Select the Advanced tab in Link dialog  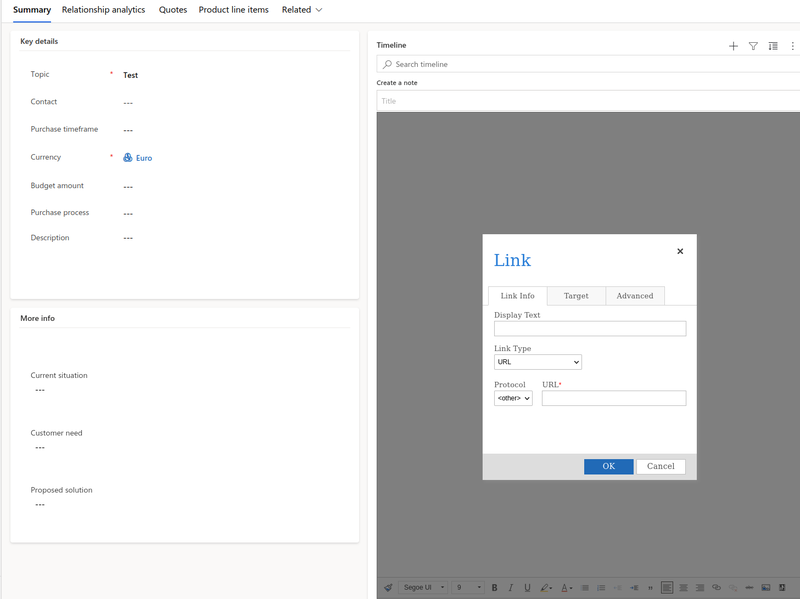pyautogui.click(x=635, y=296)
